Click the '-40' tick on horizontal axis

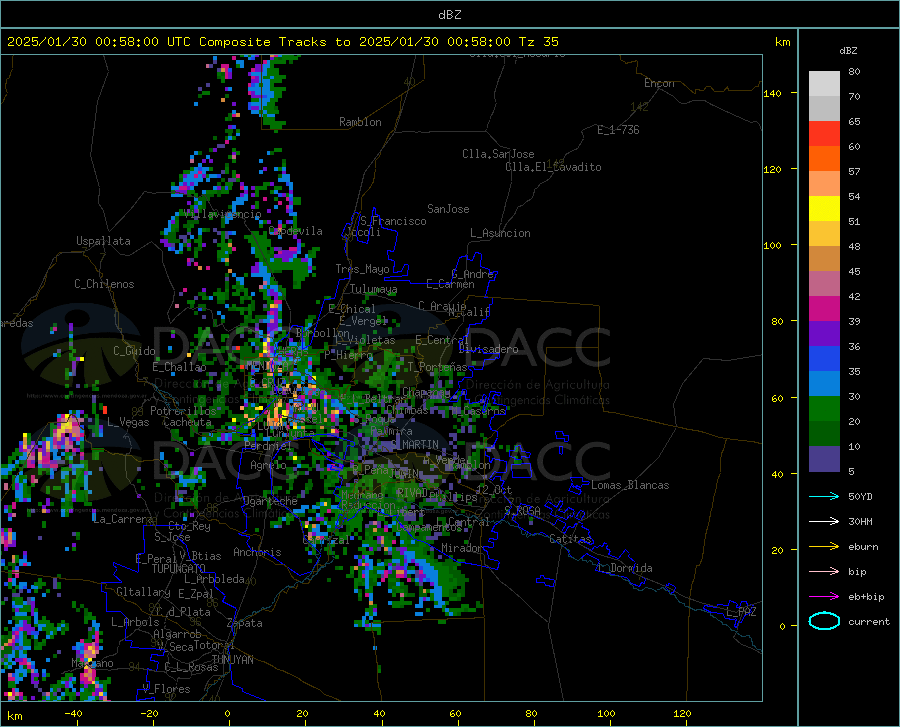(73, 714)
